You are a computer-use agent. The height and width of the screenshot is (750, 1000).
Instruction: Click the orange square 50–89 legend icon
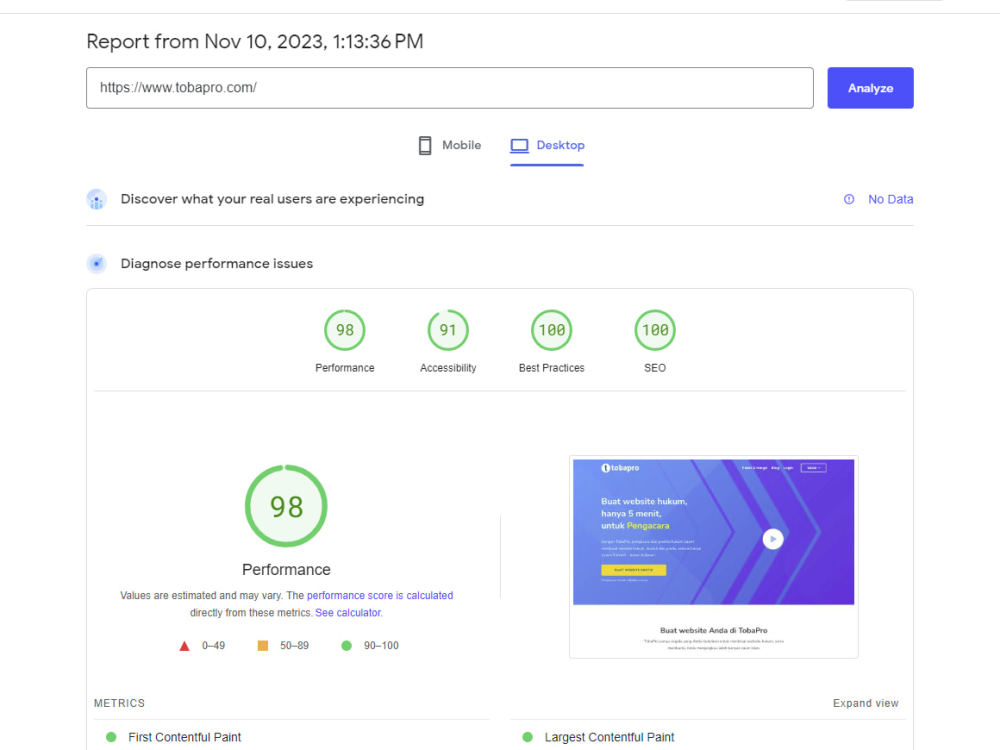263,645
